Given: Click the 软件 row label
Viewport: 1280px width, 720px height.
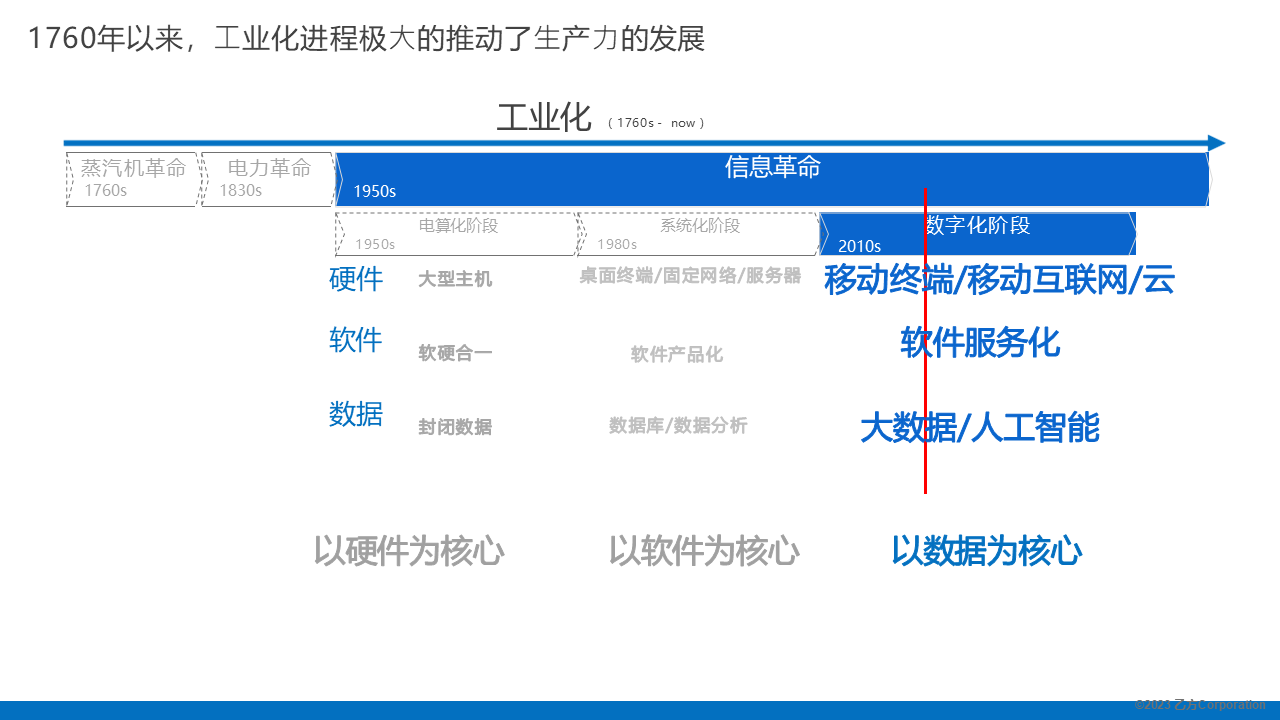Looking at the screenshot, I should point(356,340).
